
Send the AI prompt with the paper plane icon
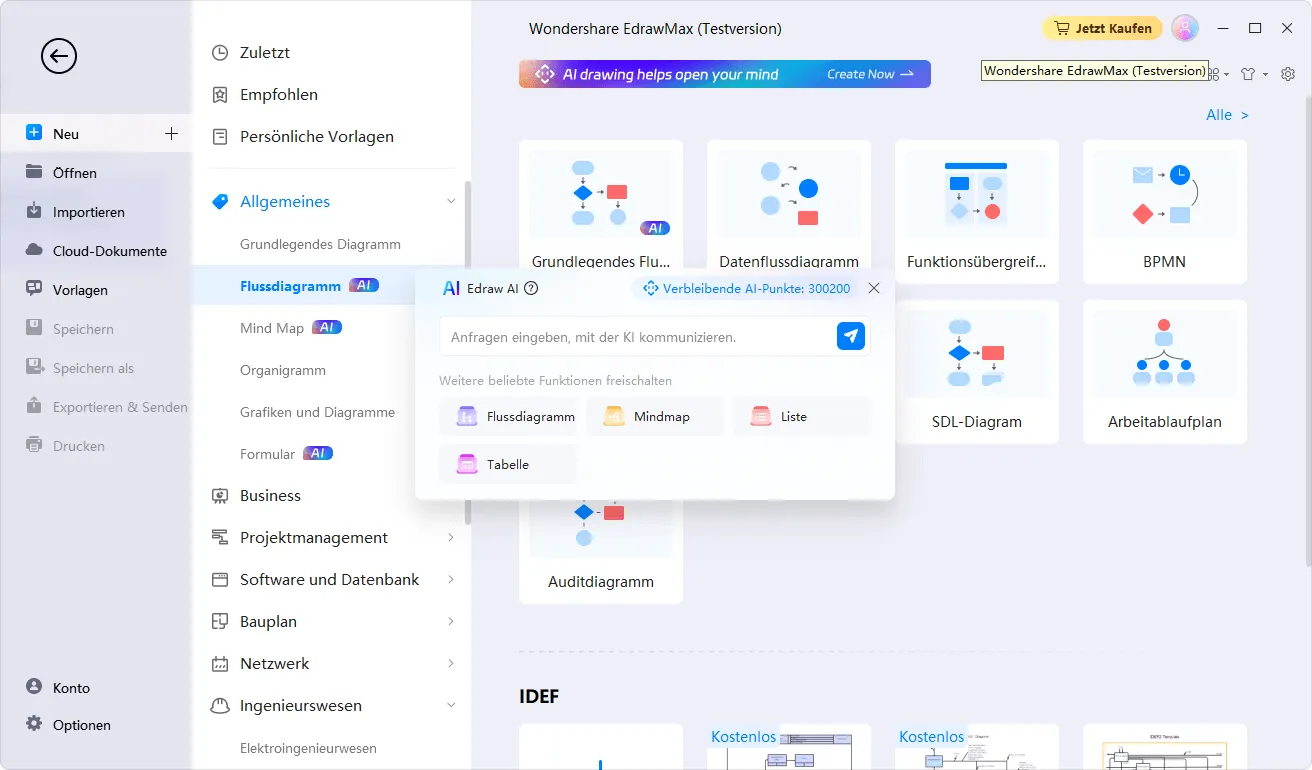click(x=850, y=336)
